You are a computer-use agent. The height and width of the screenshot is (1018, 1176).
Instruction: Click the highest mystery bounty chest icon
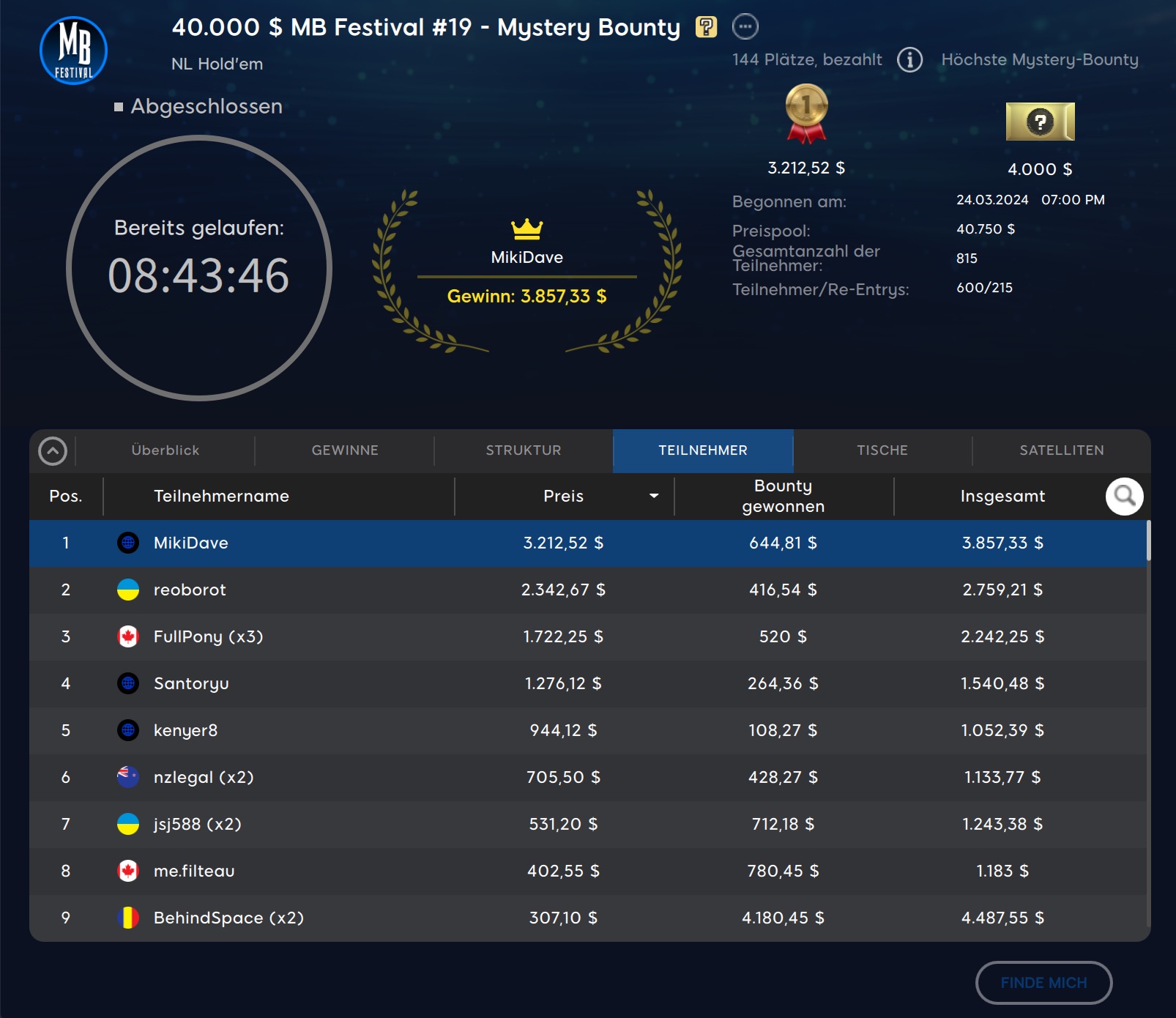[1040, 122]
